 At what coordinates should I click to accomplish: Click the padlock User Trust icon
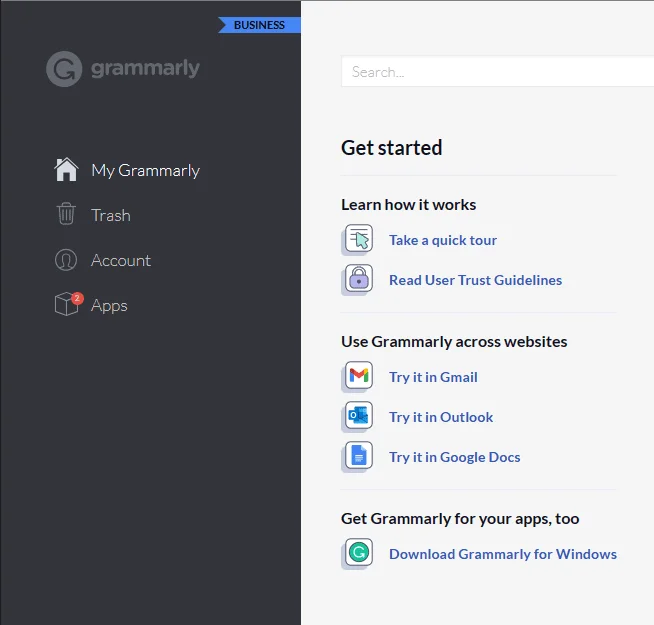tap(359, 279)
